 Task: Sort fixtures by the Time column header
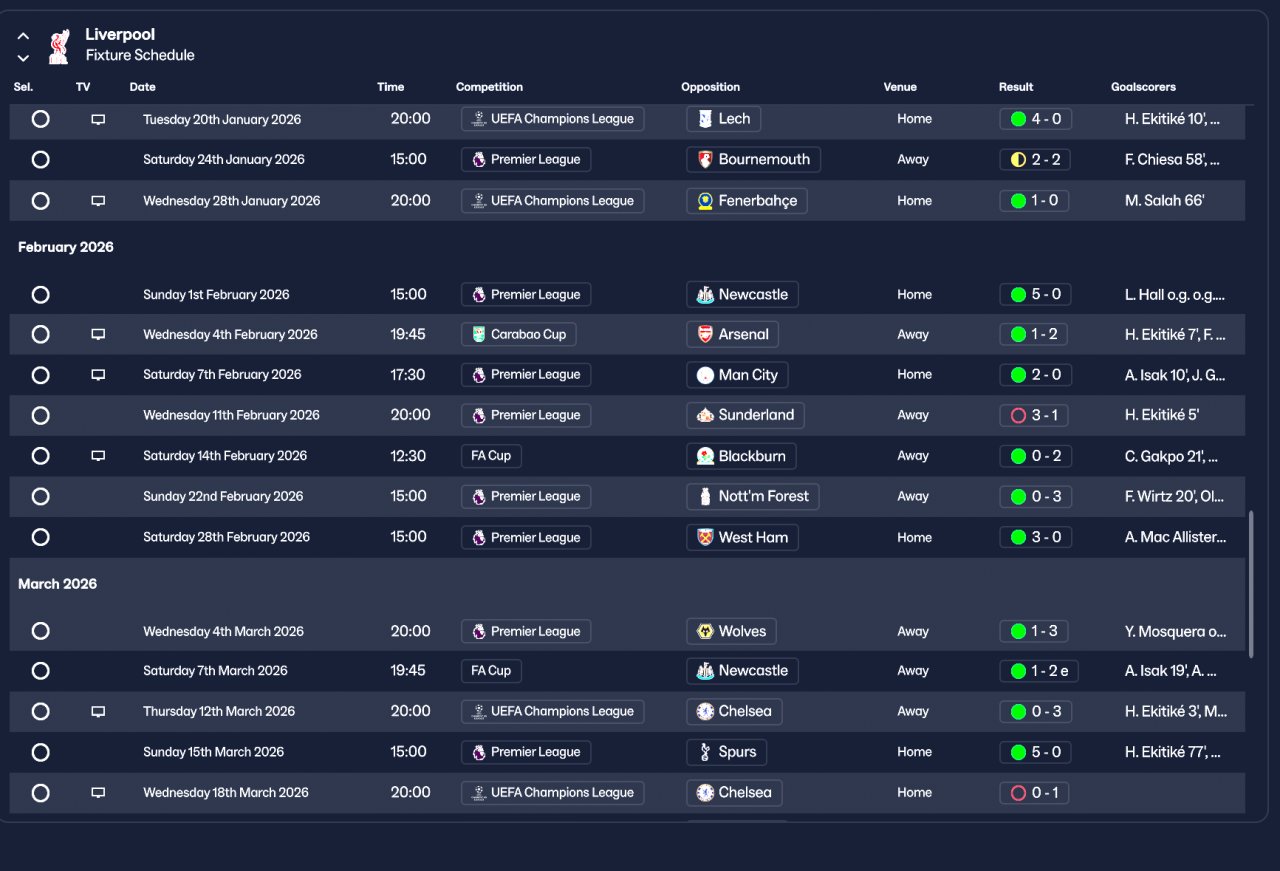390,87
